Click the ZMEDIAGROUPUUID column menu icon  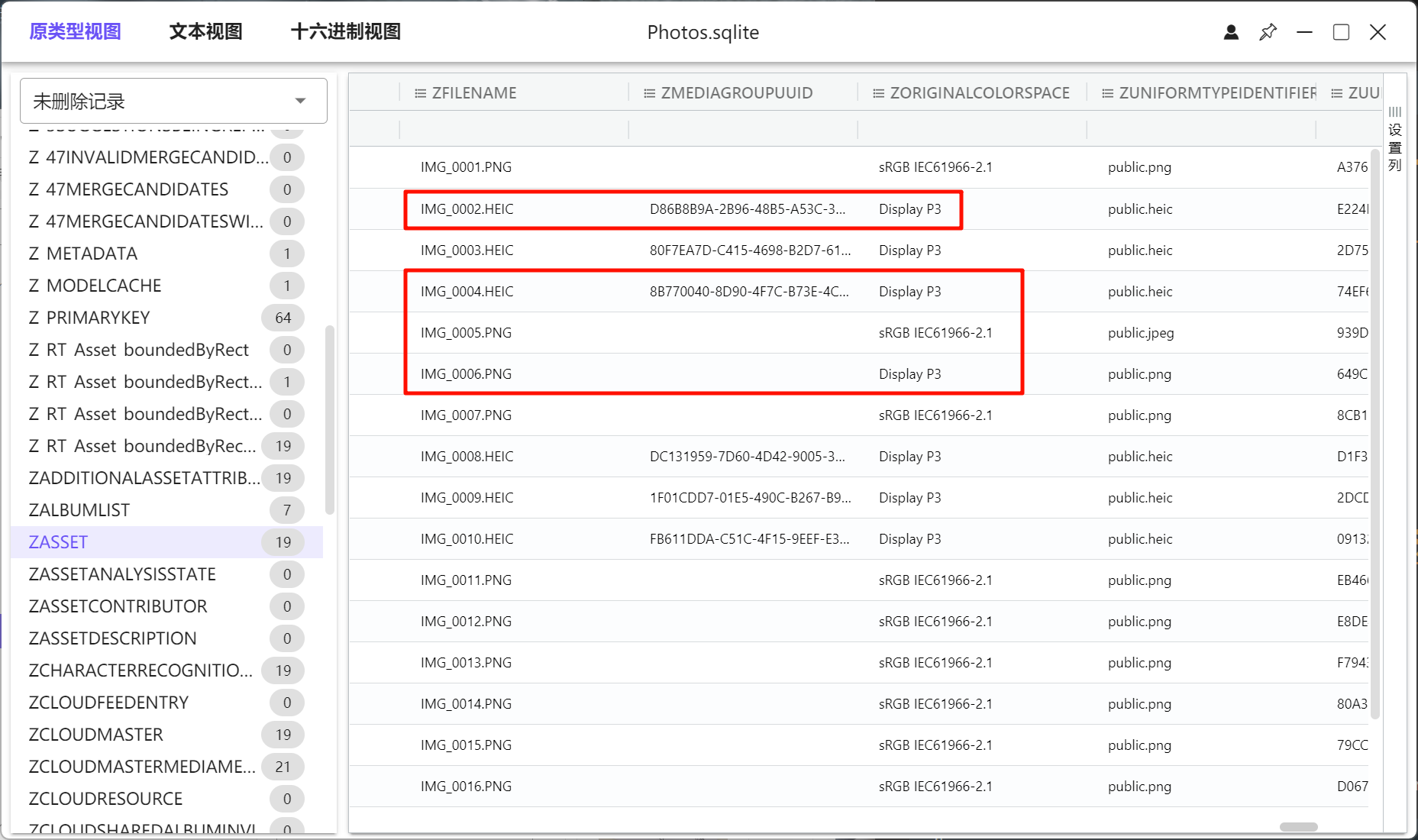point(649,93)
